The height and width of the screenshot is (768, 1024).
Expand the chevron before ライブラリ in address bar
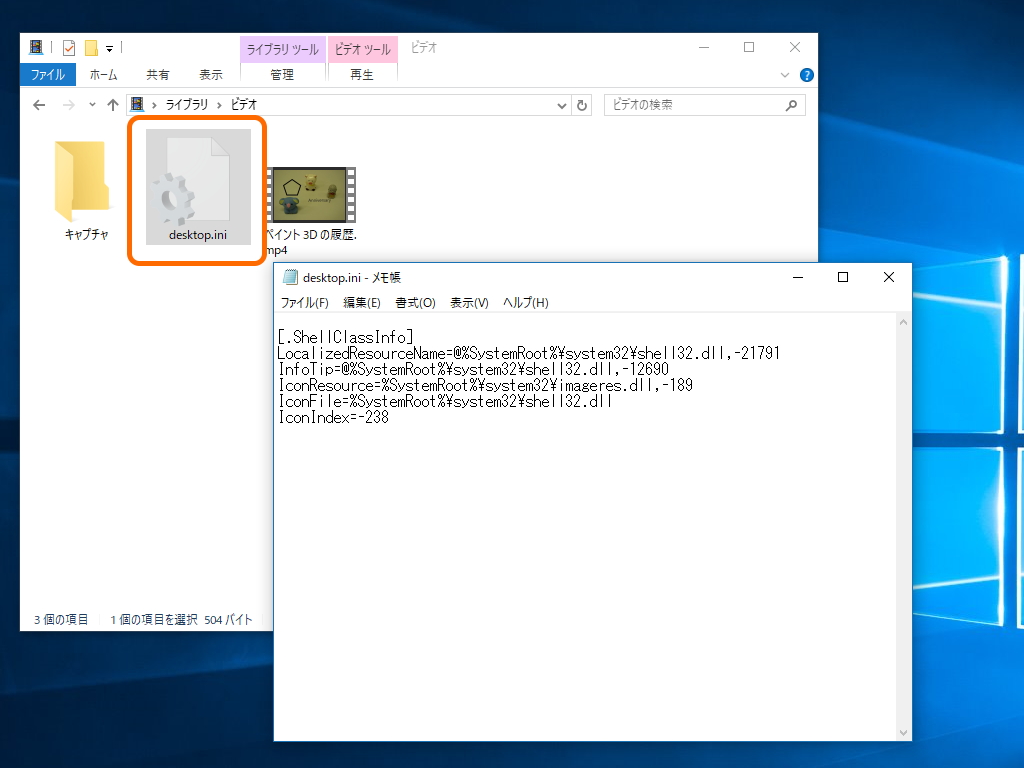pos(154,104)
